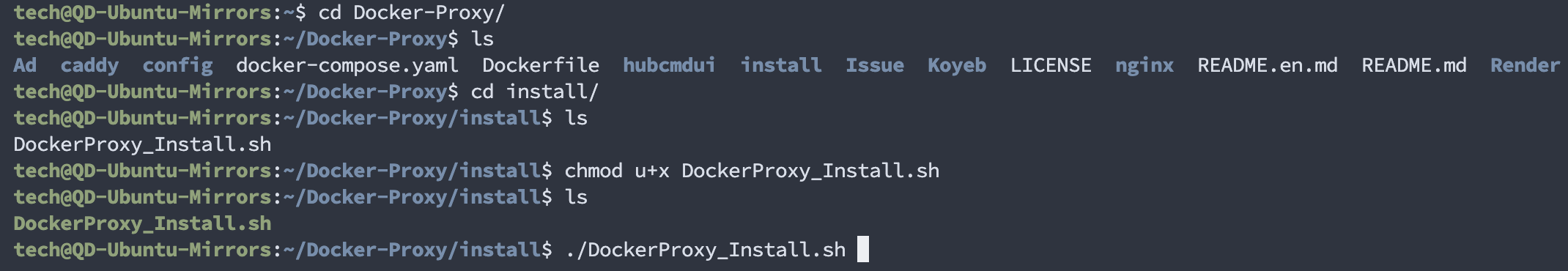Click the 'Ad' directory in ls output
The width and height of the screenshot is (1568, 271).
(x=25, y=65)
